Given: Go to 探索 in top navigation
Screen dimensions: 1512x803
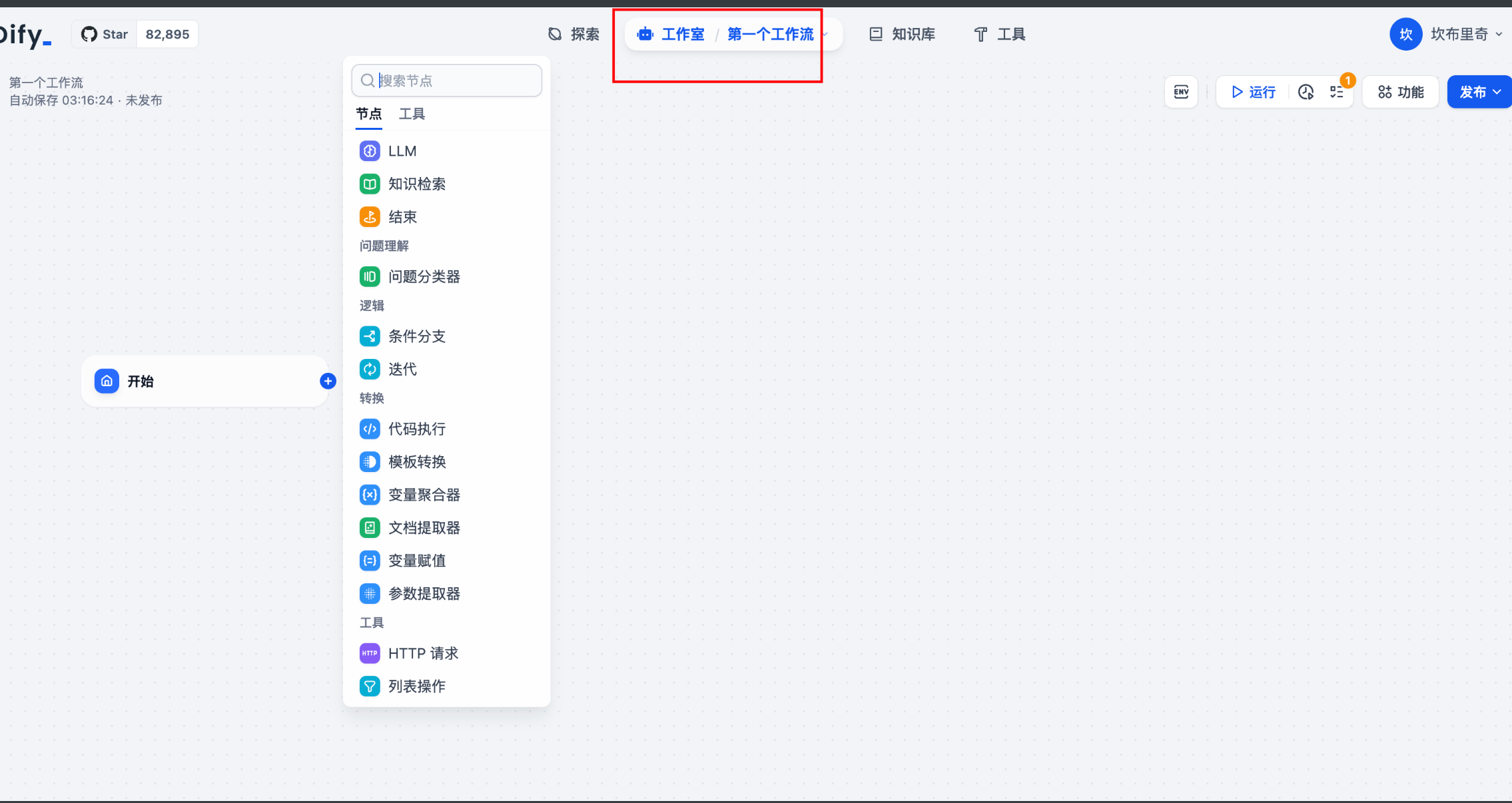Looking at the screenshot, I should [x=573, y=34].
